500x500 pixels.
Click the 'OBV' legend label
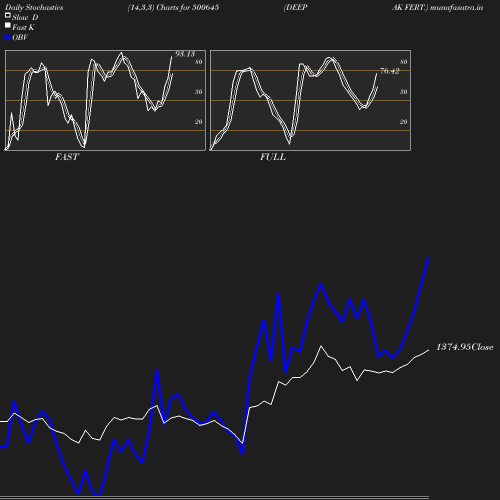[x=20, y=37]
